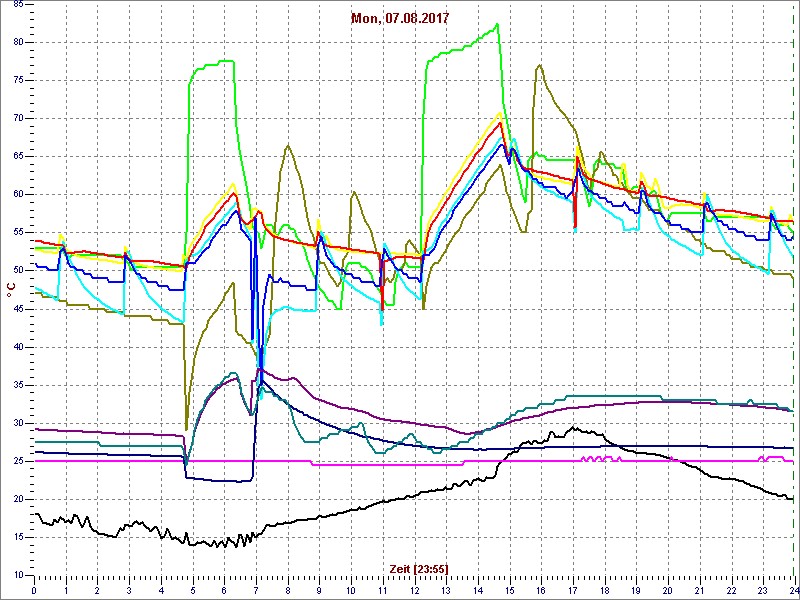Select the 75 label on the temperature axis
The width and height of the screenshot is (800, 600).
pos(18,81)
